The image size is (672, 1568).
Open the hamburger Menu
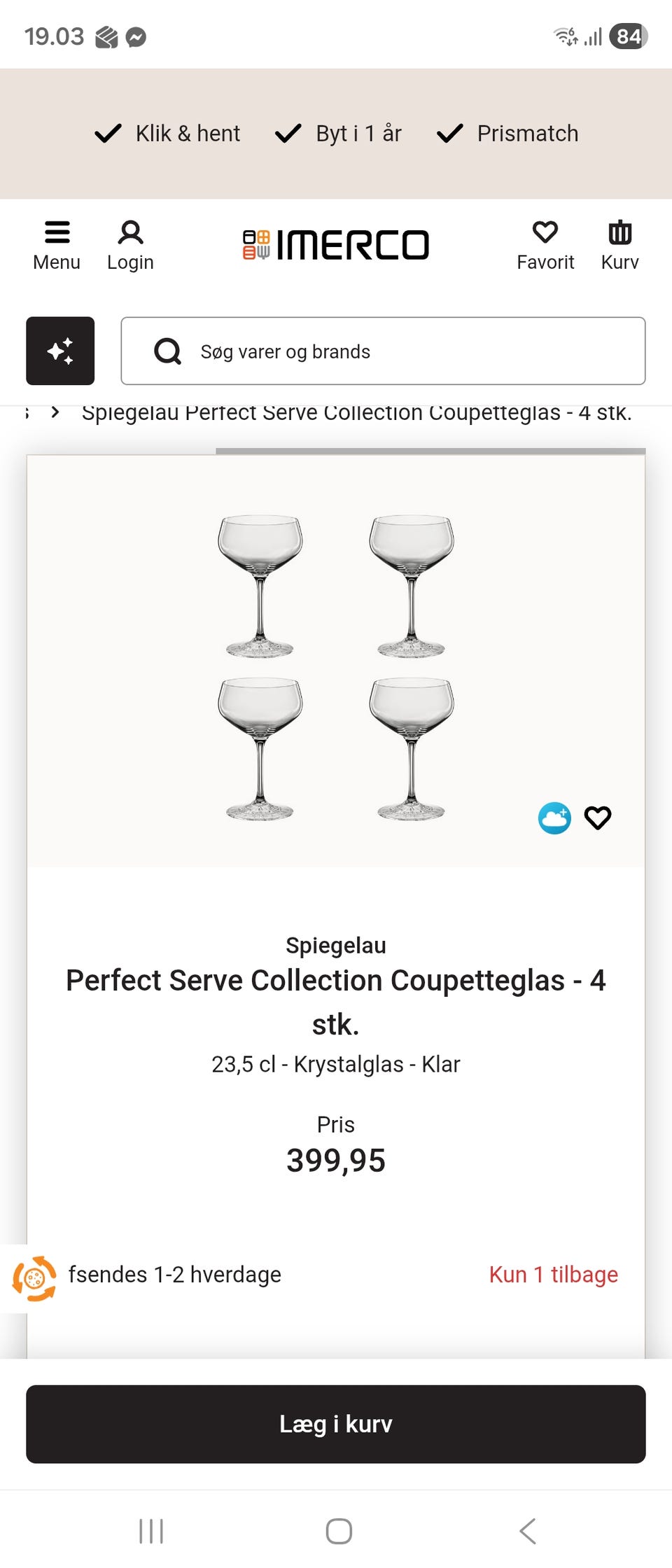(x=57, y=245)
